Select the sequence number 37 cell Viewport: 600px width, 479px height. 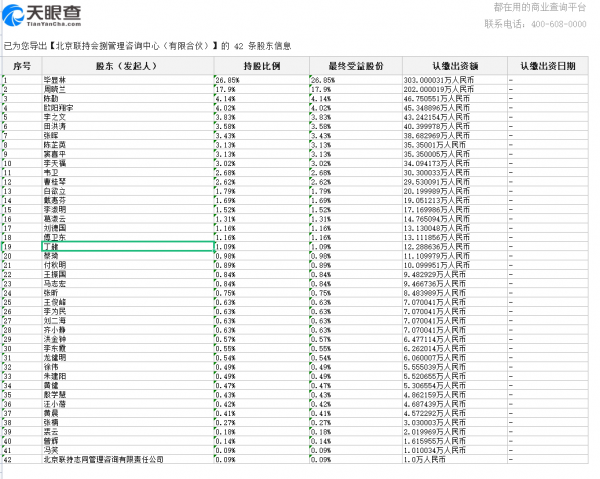[x=22, y=413]
